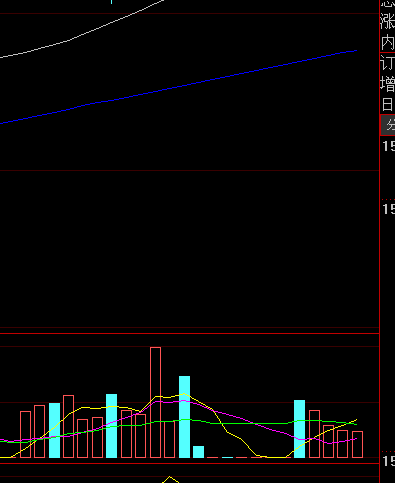396x483 pixels.
Task: Click the rightmost cyan volume bar
Action: [299, 429]
